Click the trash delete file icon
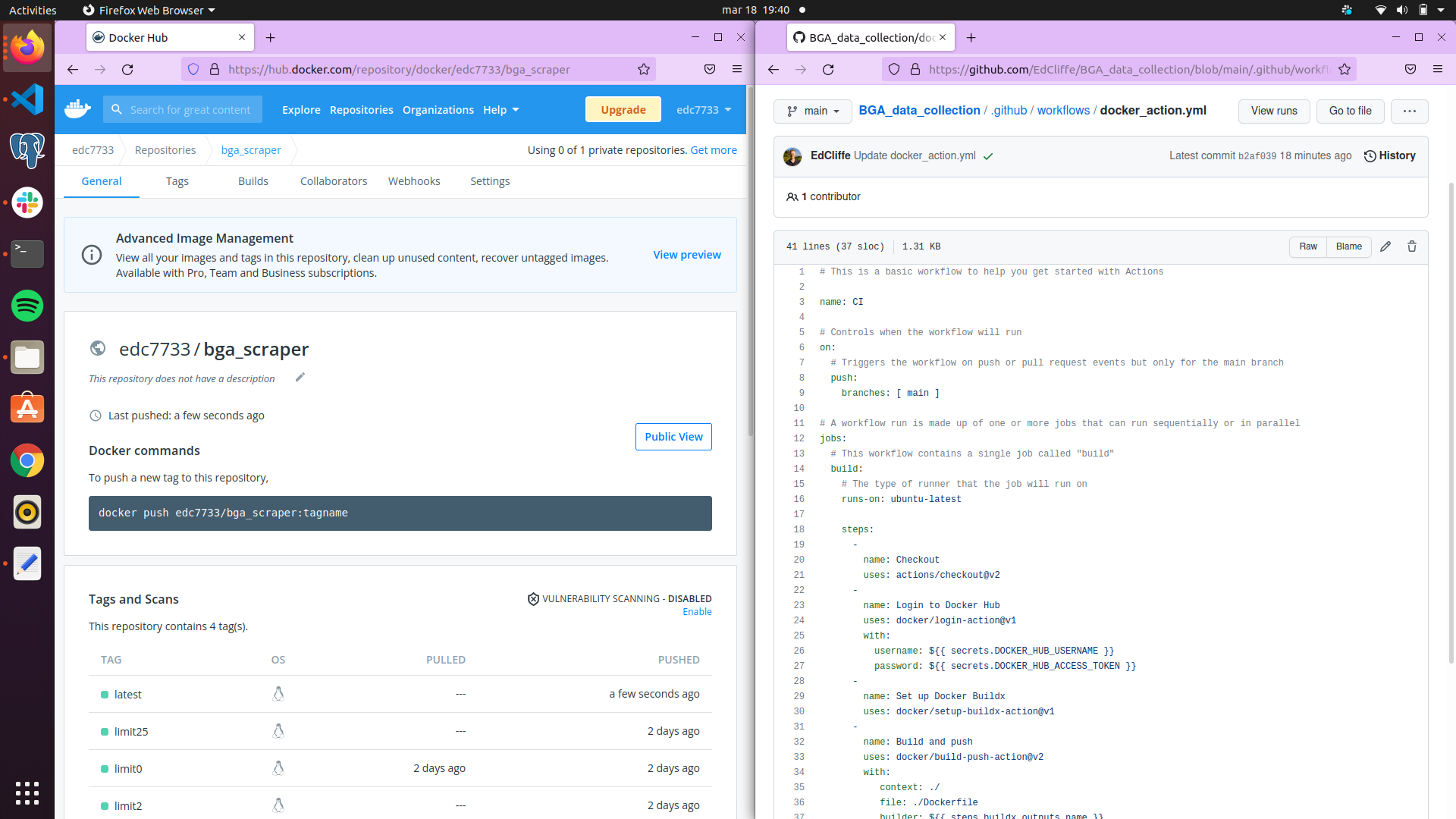 tap(1412, 246)
